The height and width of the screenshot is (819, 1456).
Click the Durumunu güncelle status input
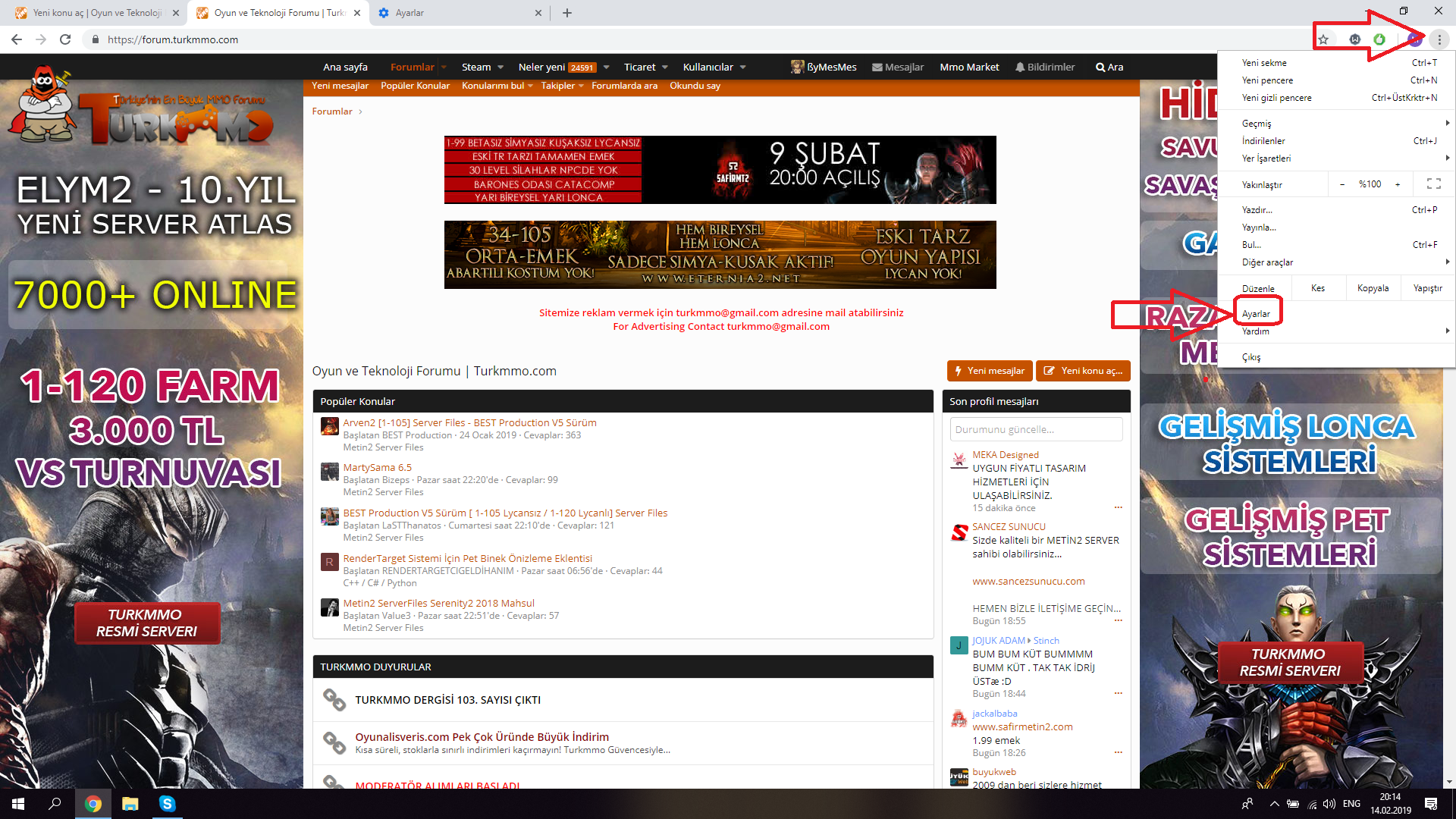point(1036,429)
